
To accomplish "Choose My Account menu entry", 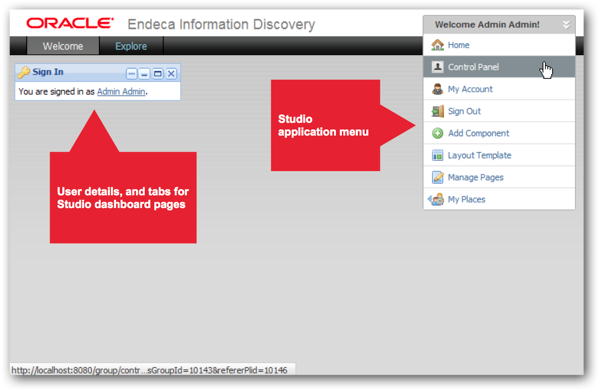I will 499,89.
